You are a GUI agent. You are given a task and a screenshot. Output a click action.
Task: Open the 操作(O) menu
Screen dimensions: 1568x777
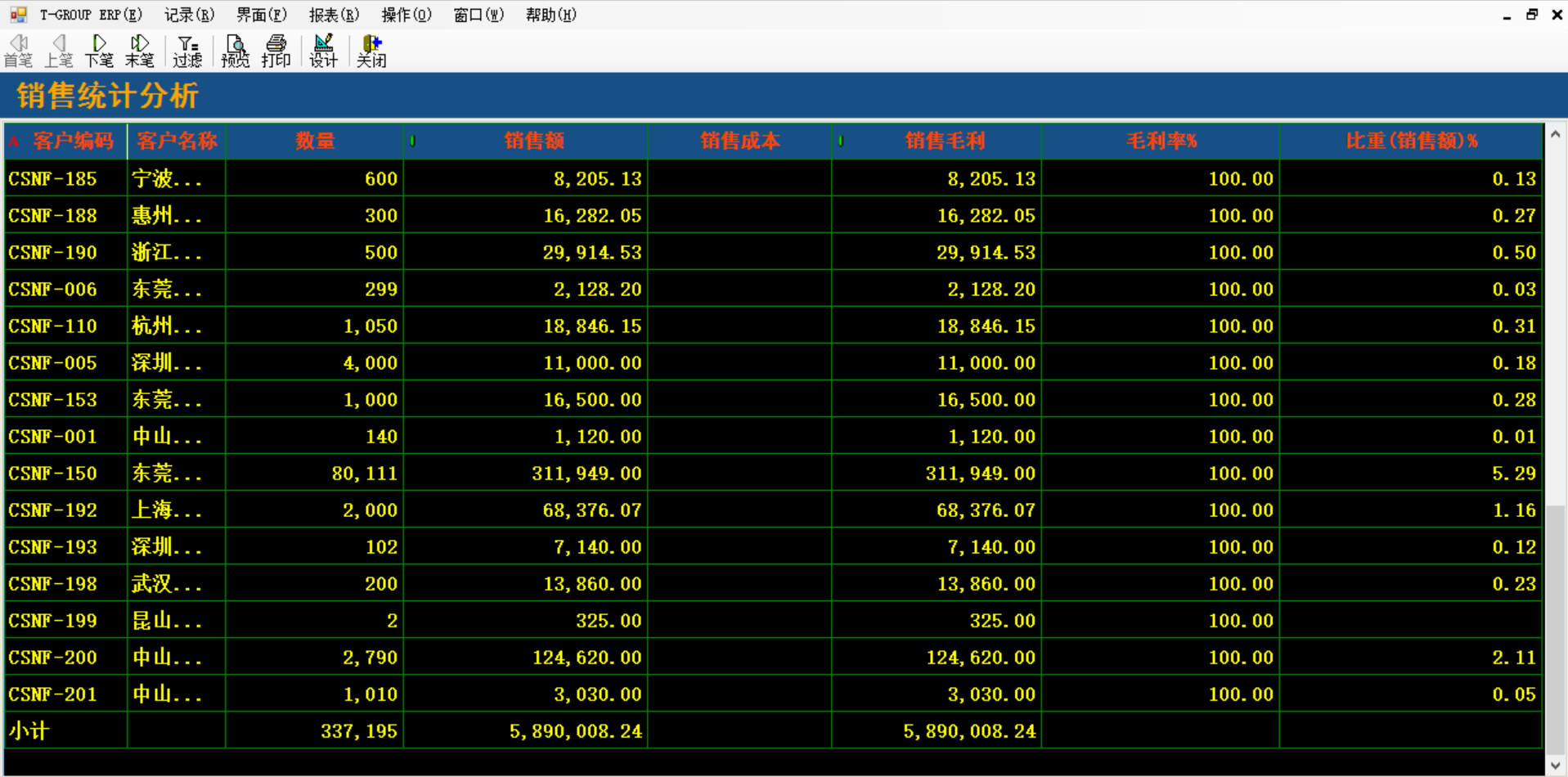click(407, 15)
